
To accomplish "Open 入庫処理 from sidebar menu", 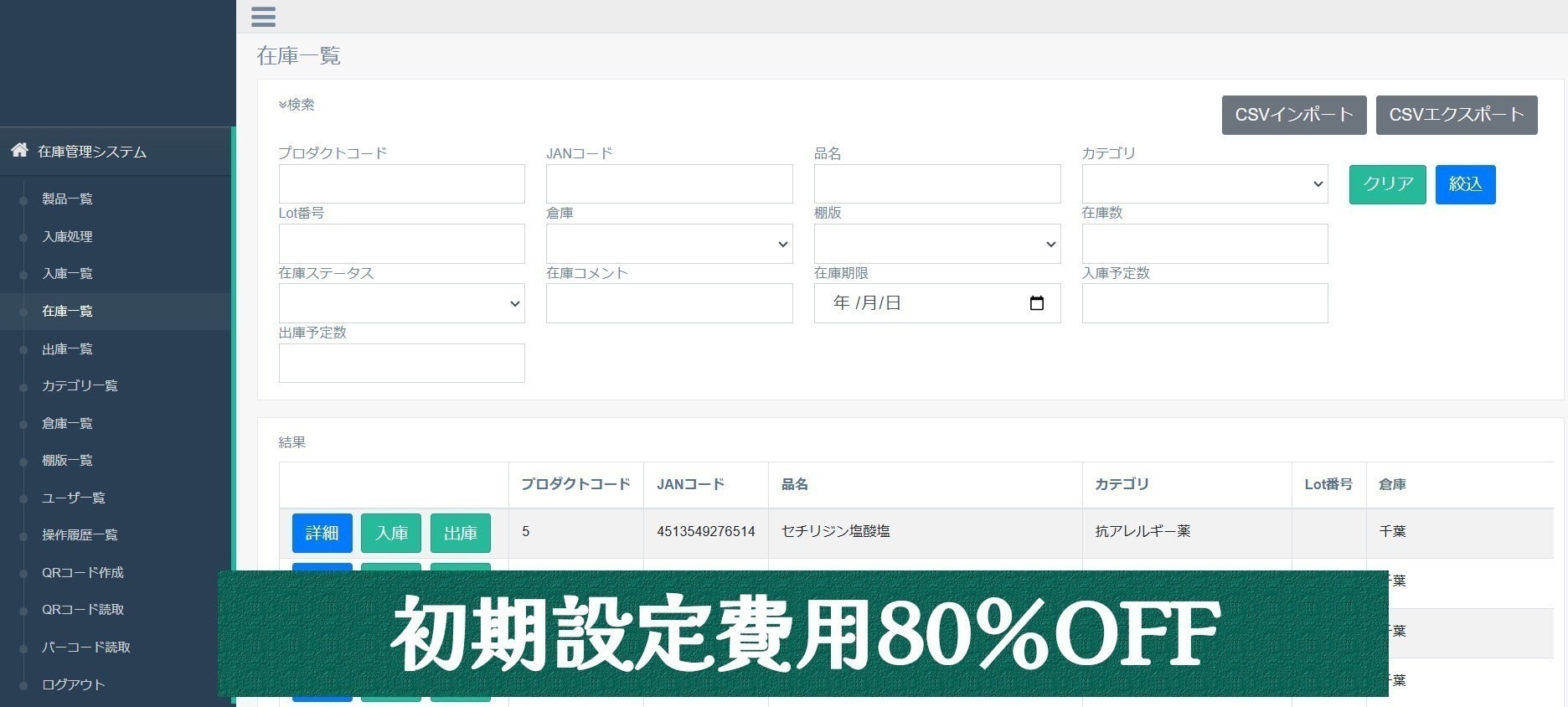I will click(x=67, y=237).
